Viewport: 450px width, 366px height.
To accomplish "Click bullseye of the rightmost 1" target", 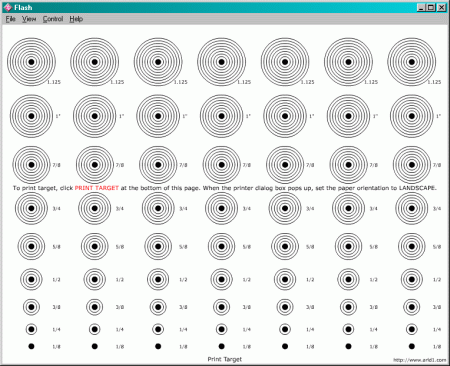I will coord(412,116).
